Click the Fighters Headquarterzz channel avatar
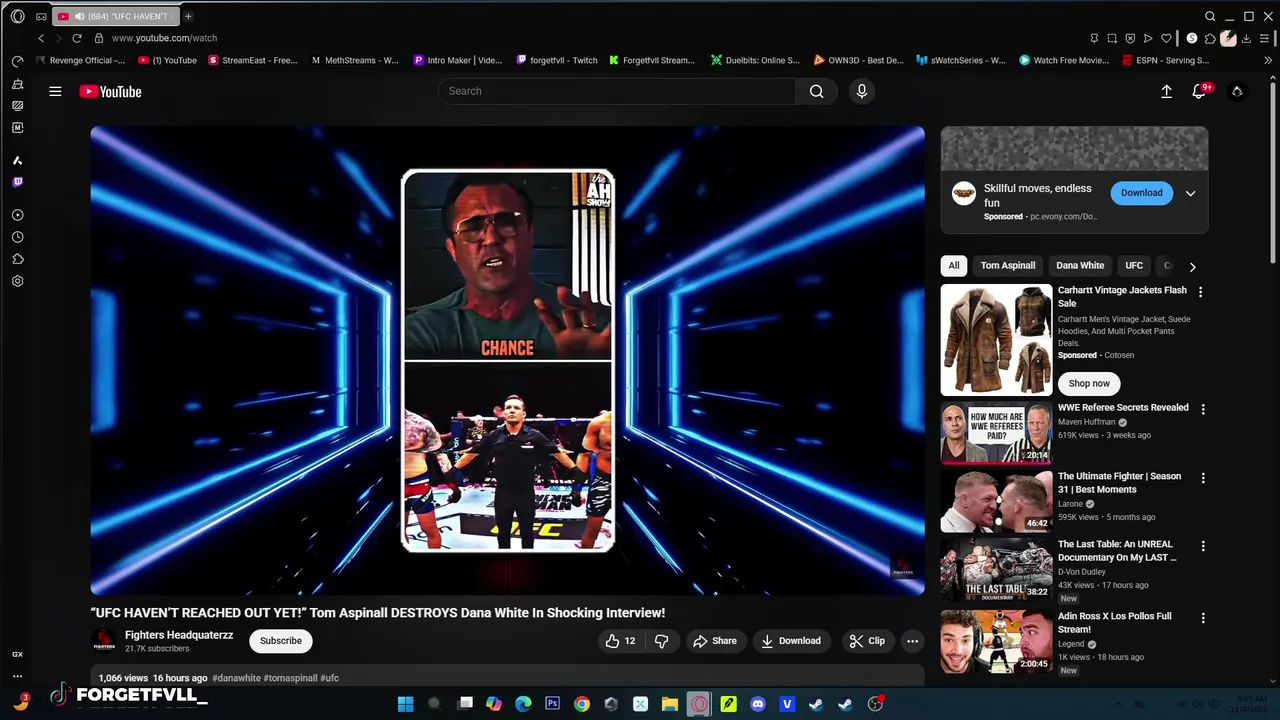 pyautogui.click(x=104, y=641)
